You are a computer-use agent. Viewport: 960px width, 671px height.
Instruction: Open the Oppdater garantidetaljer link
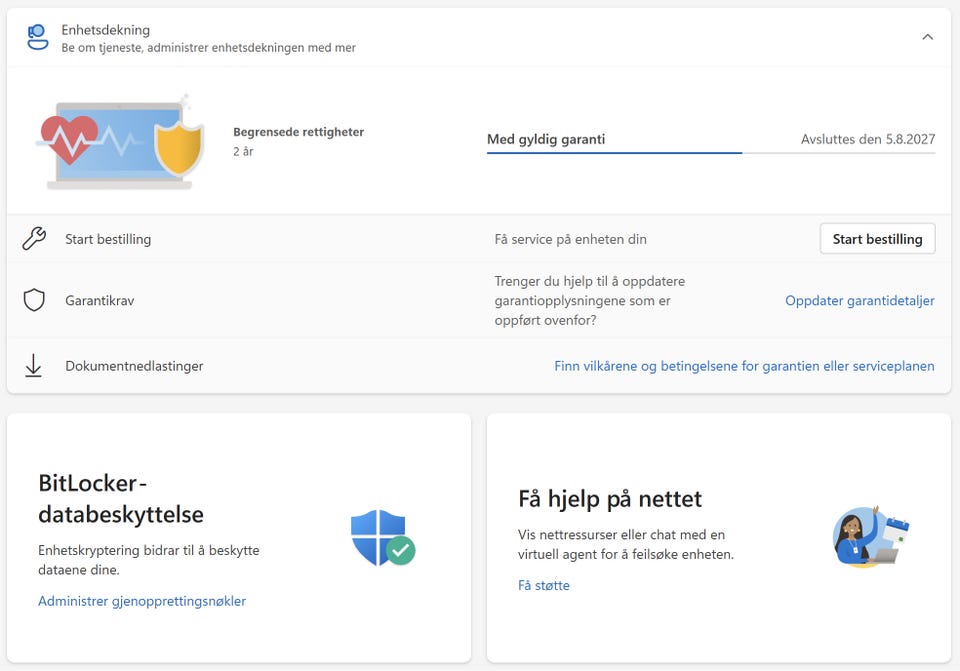pyautogui.click(x=860, y=301)
